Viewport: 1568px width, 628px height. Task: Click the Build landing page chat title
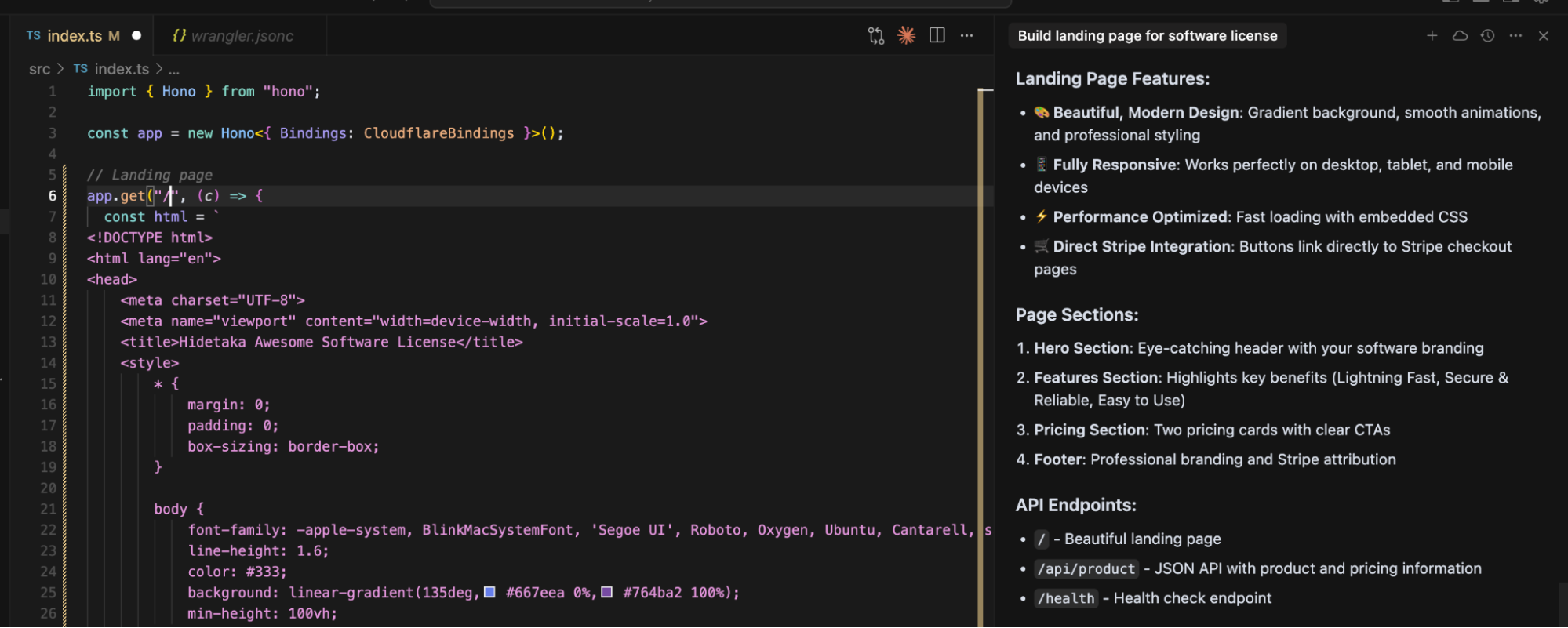coord(1147,36)
